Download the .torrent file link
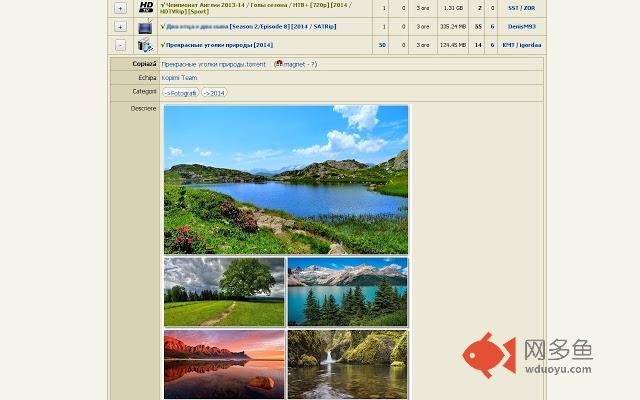 coord(213,64)
